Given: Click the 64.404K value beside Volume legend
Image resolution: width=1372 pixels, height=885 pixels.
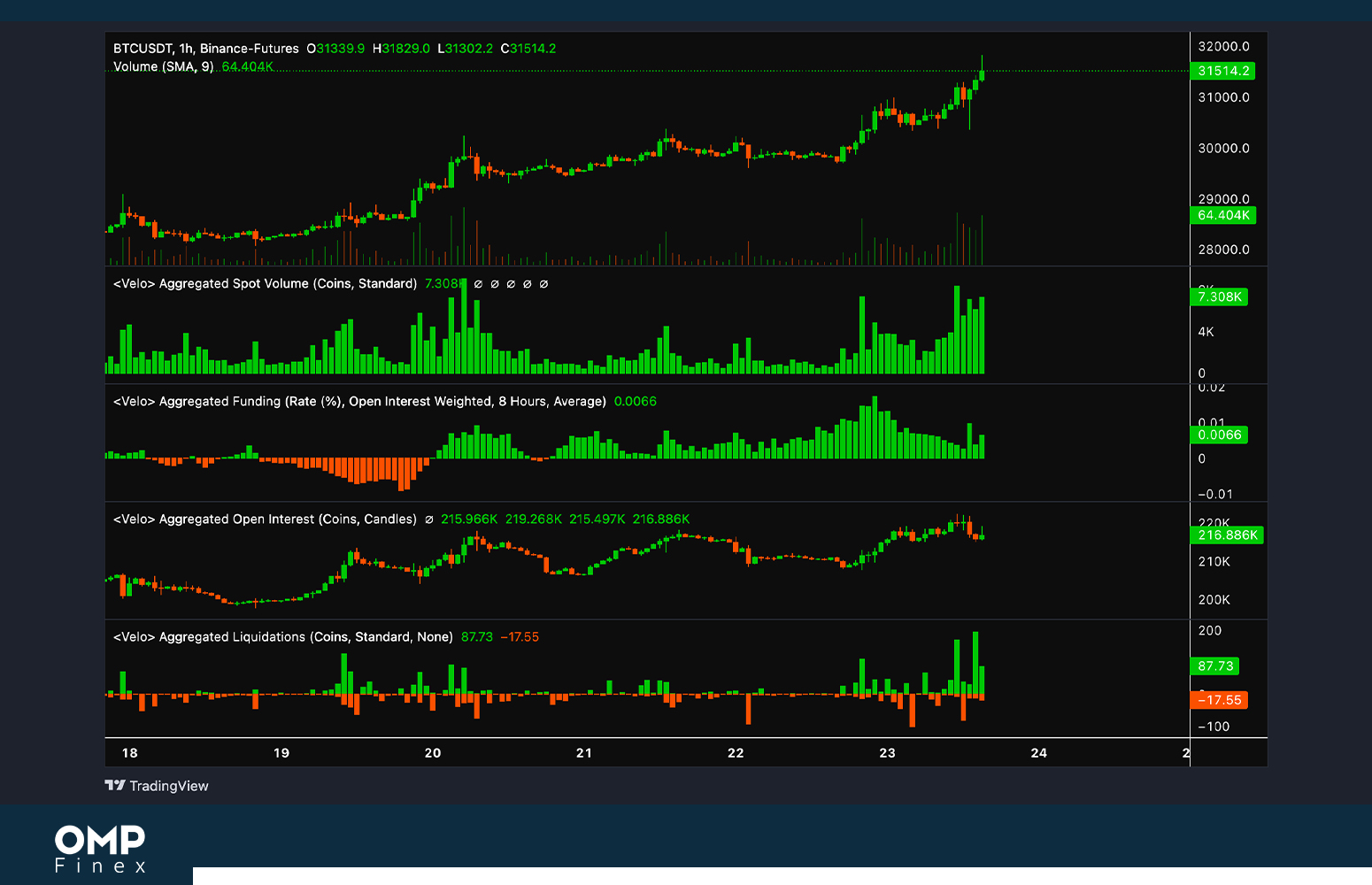Looking at the screenshot, I should click(247, 66).
